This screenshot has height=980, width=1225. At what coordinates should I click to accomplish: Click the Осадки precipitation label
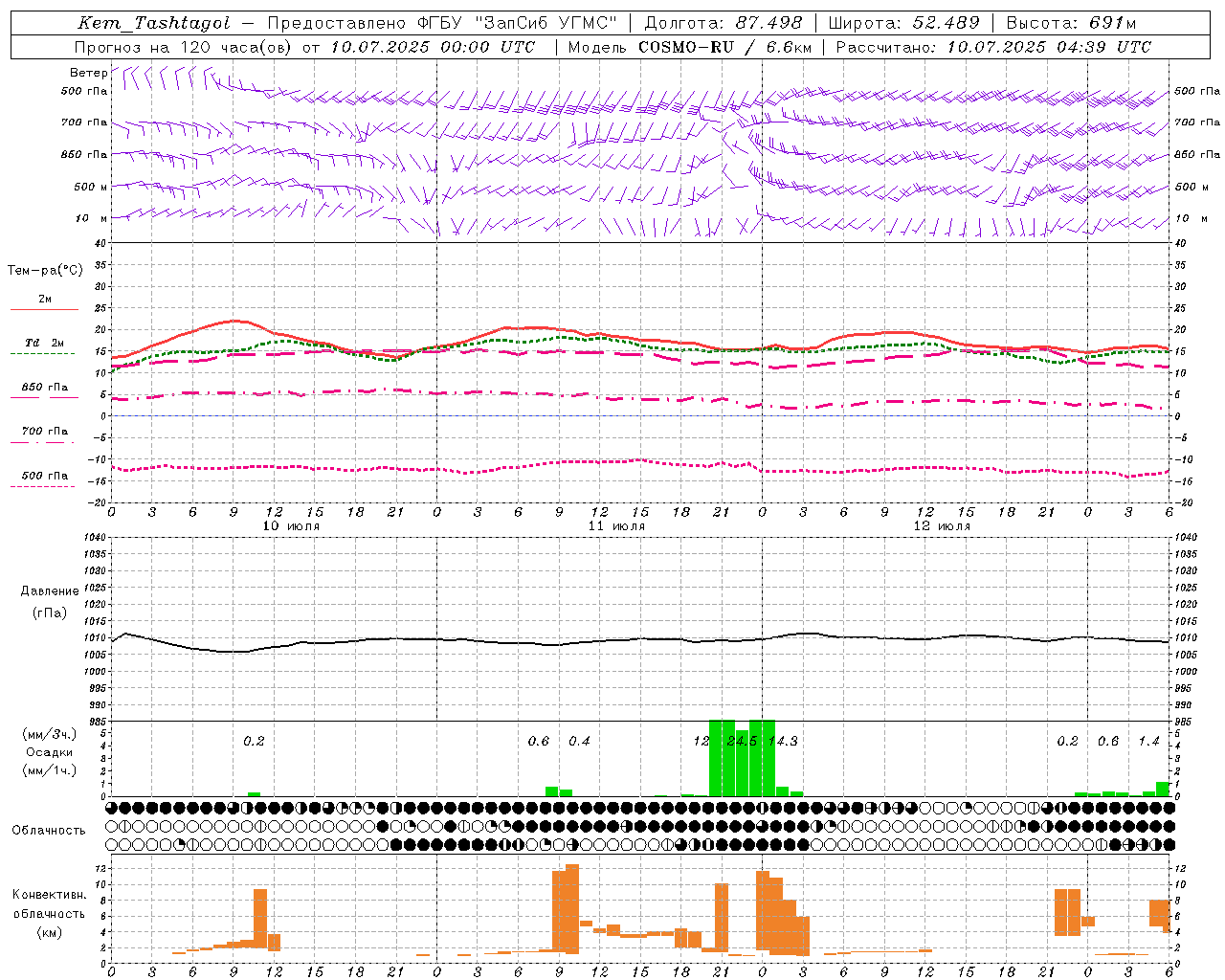tap(50, 752)
